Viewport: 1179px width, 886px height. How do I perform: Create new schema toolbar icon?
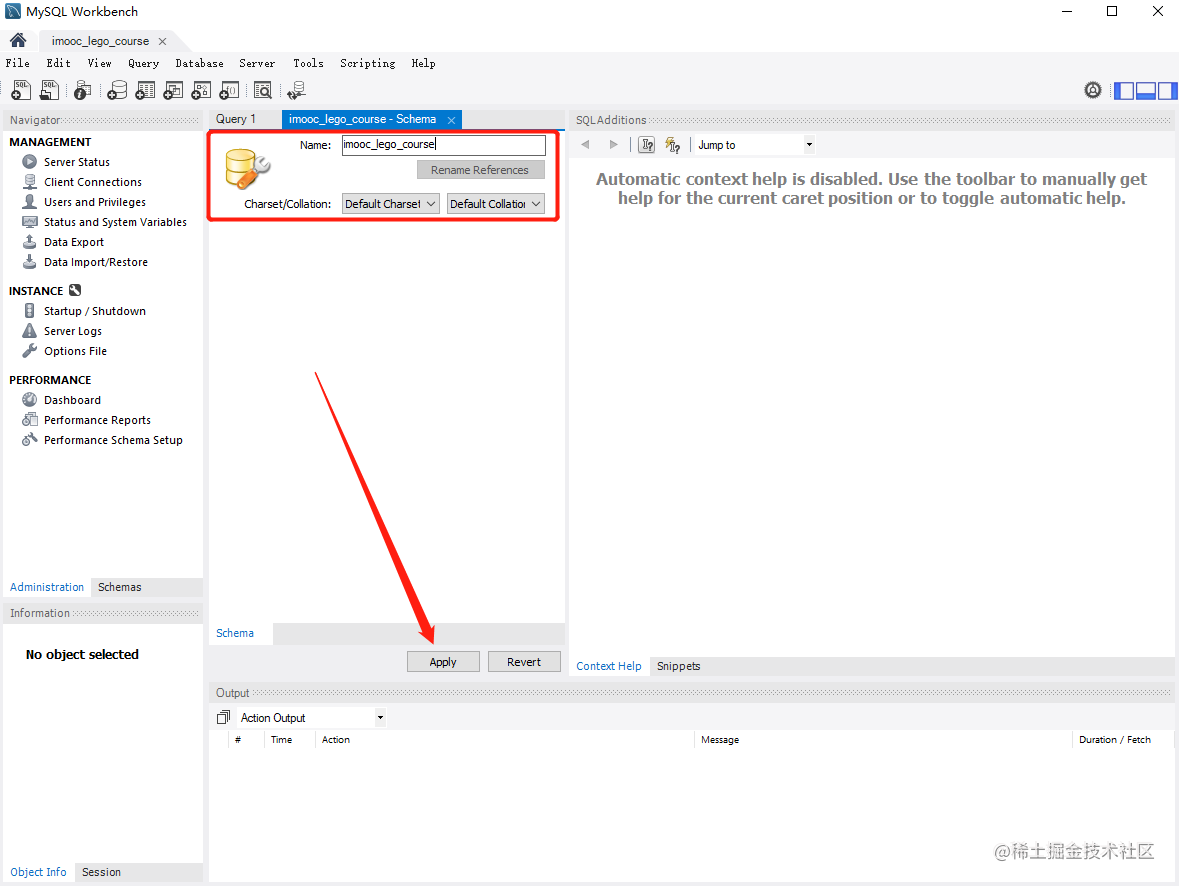[x=117, y=90]
